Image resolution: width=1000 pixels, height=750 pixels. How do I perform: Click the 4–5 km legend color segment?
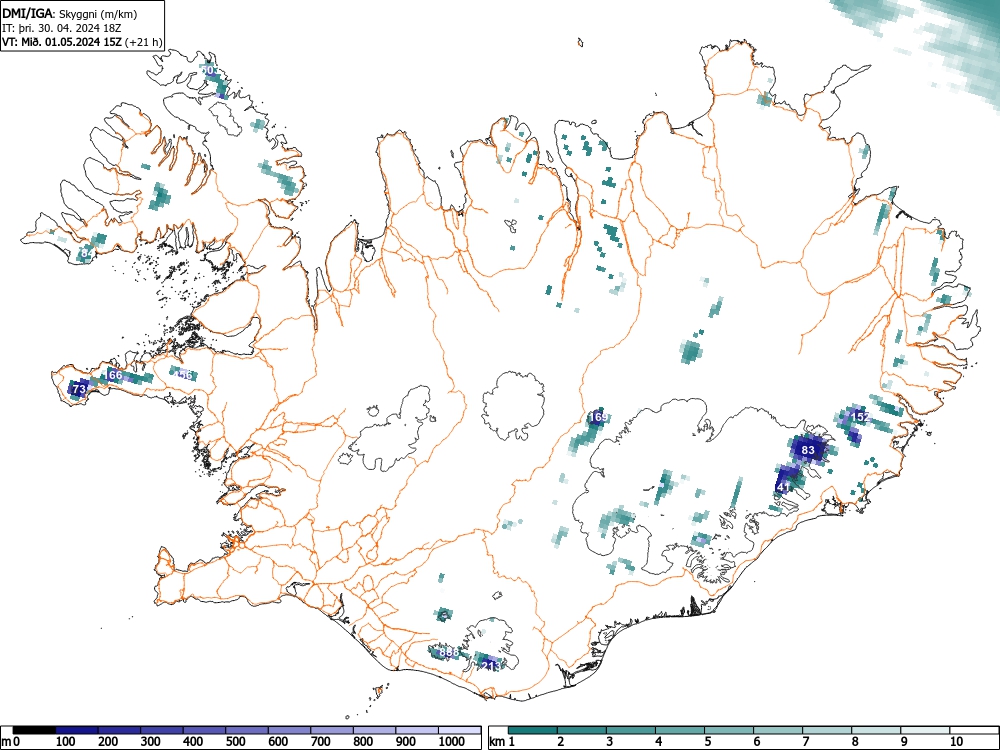pyautogui.click(x=680, y=730)
